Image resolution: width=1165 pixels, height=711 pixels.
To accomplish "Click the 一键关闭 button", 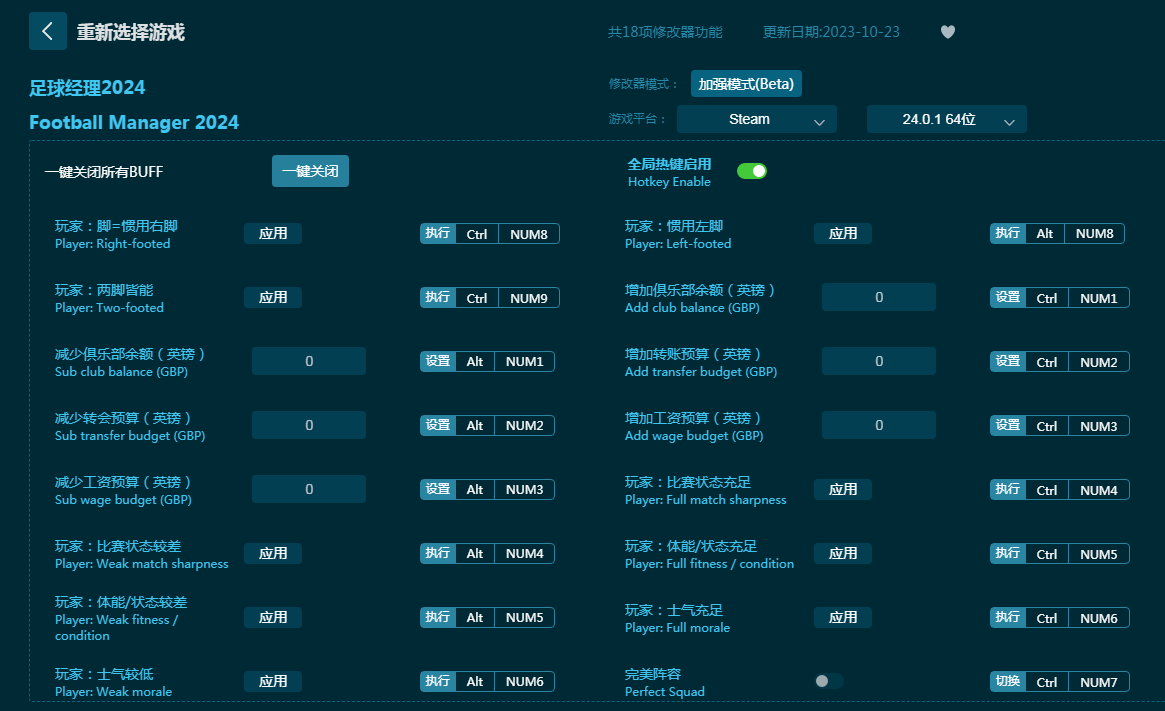I will coord(310,171).
